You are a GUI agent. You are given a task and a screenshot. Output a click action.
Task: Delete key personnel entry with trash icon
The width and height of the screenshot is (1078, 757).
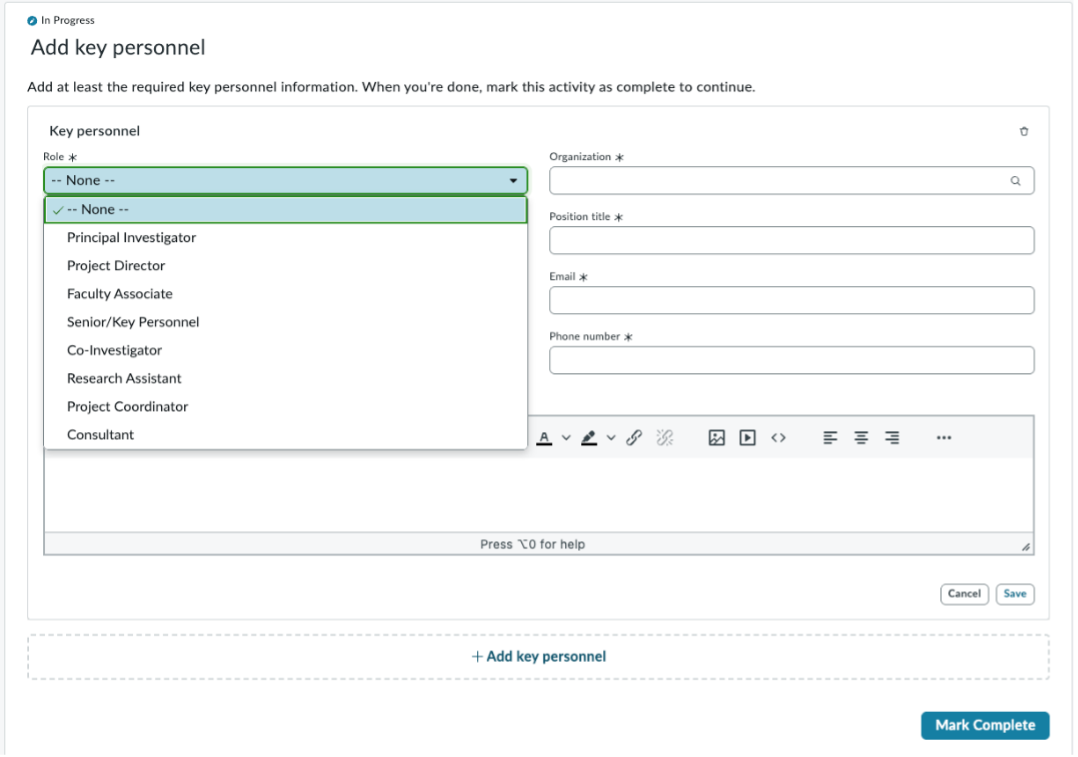(x=1023, y=131)
